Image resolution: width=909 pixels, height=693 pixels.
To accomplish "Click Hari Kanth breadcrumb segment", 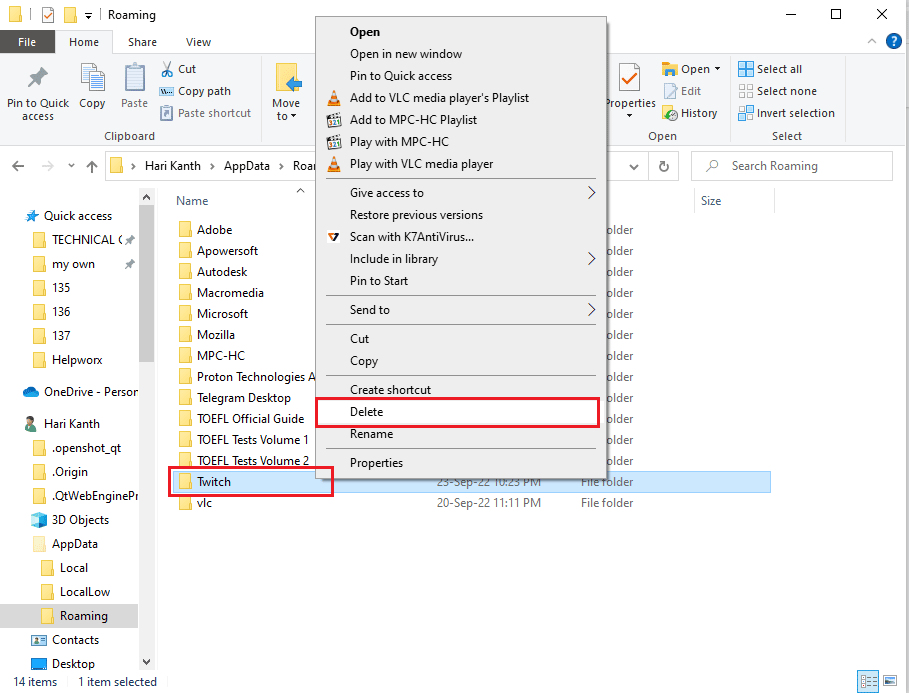I will (x=172, y=166).
